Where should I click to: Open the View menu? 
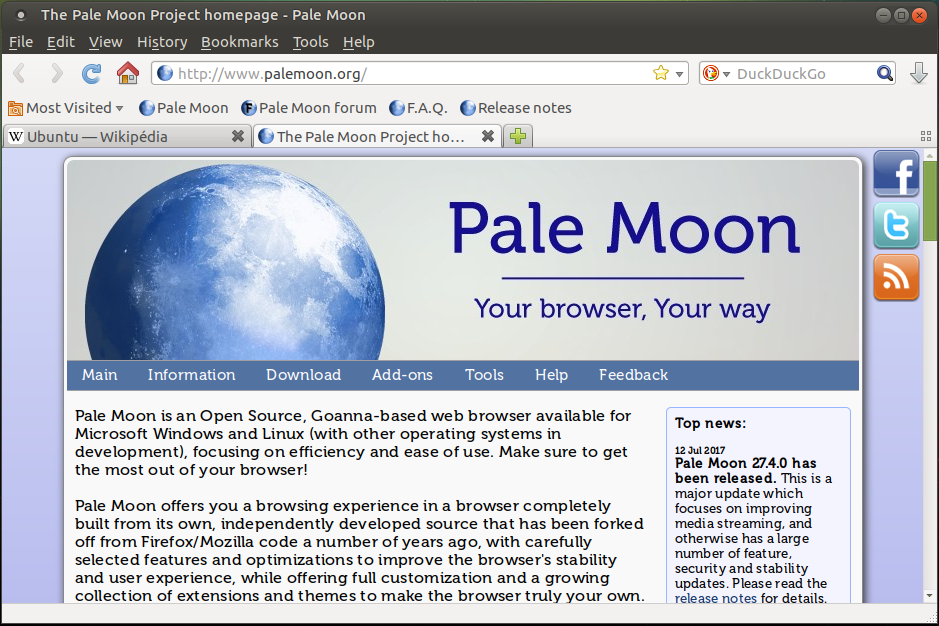coord(105,42)
